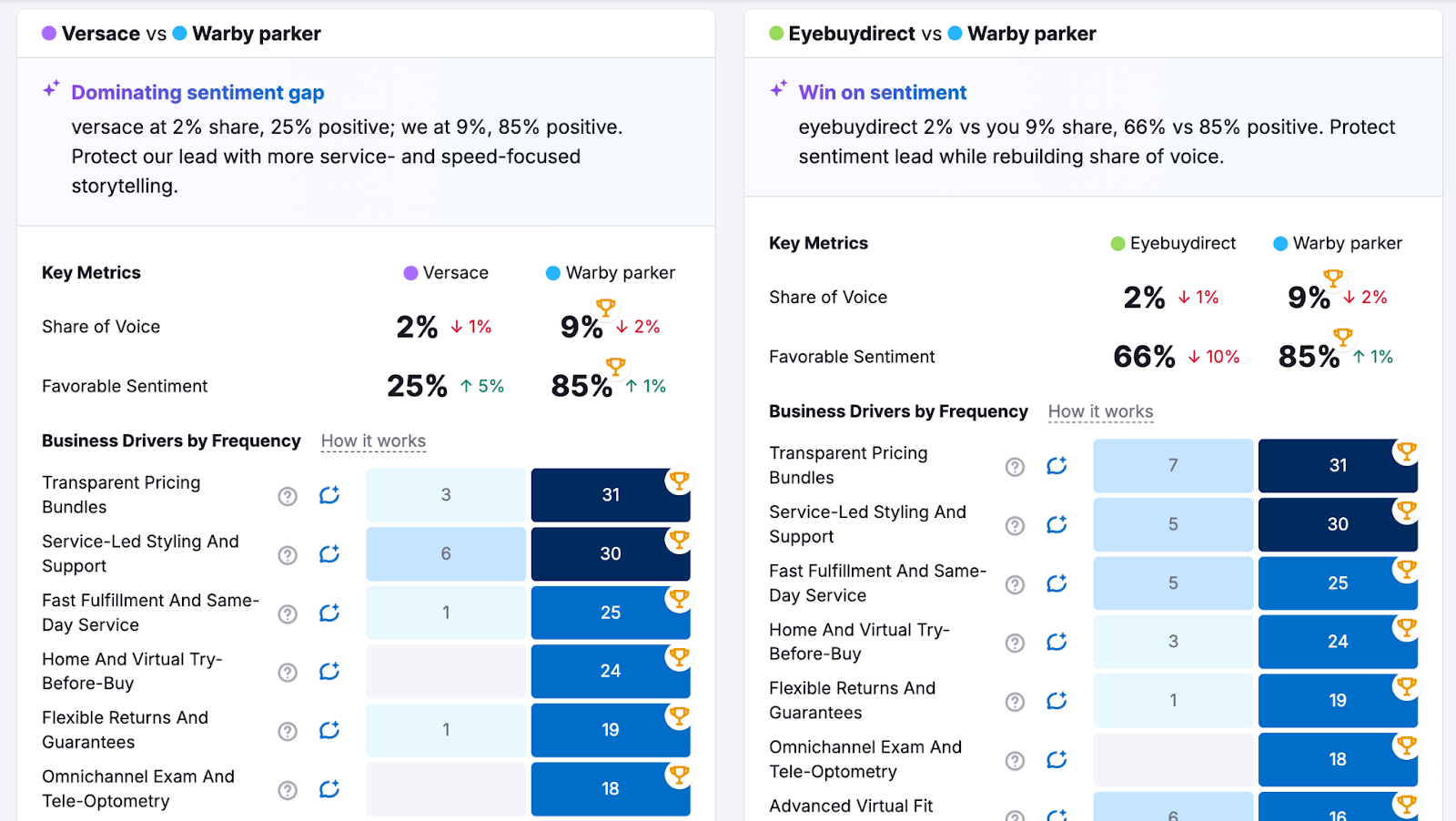The height and width of the screenshot is (821, 1456).
Task: Click the refresh icon next to Service-Led Styling And Support
Action: coord(329,553)
